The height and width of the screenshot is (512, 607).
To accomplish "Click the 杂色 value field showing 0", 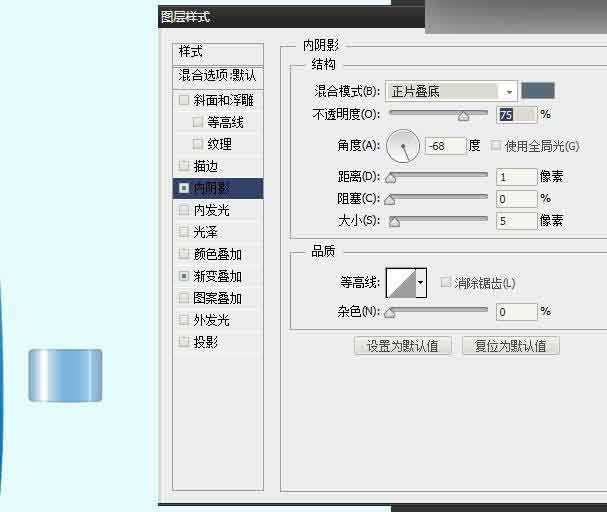I will point(516,312).
